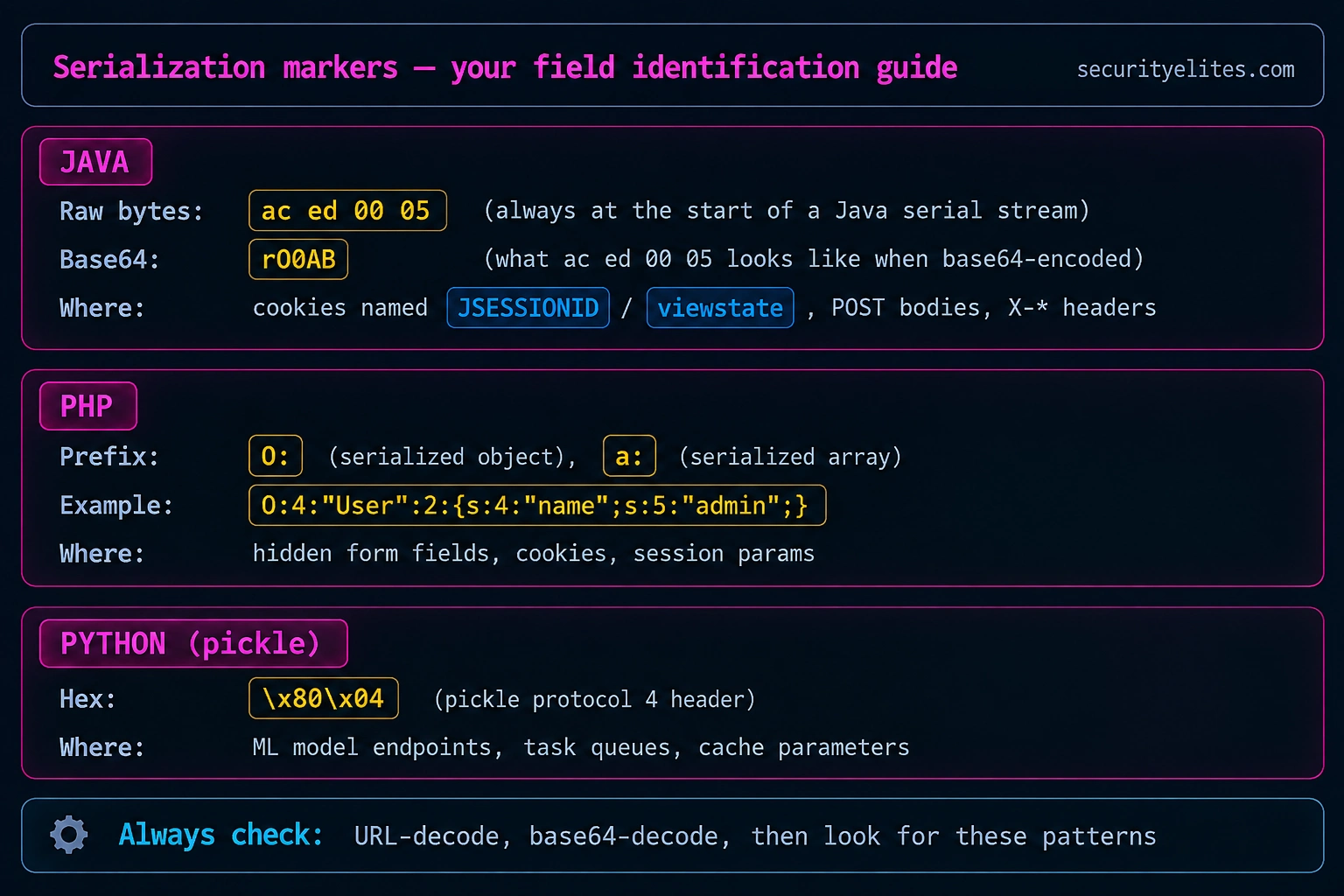
Task: Click the 'Where:' label in the JAVA section
Action: (102, 308)
